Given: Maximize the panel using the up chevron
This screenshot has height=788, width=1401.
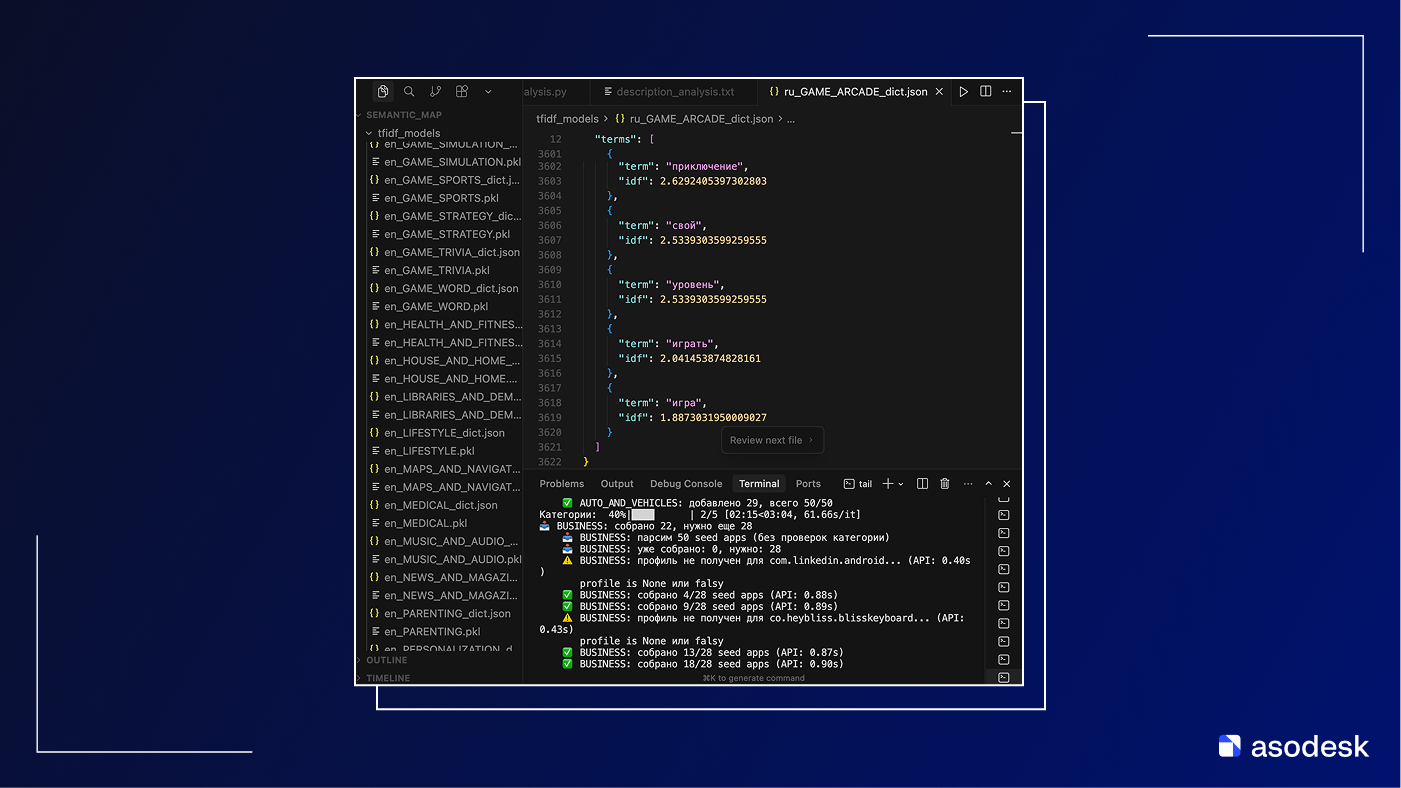Looking at the screenshot, I should pos(989,484).
